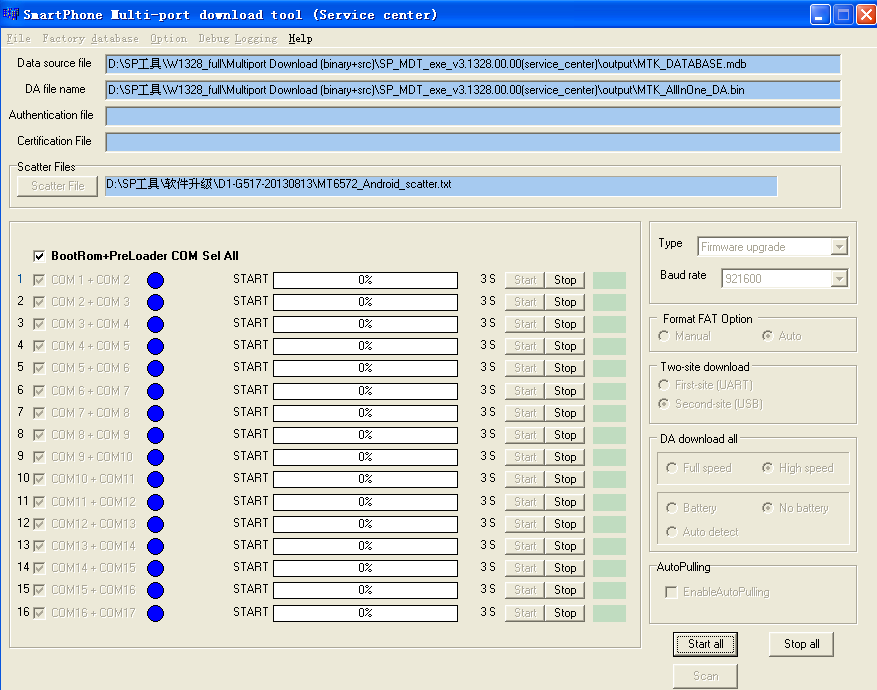This screenshot has height=690, width=877.
Task: Open the Help menu
Action: pyautogui.click(x=300, y=39)
